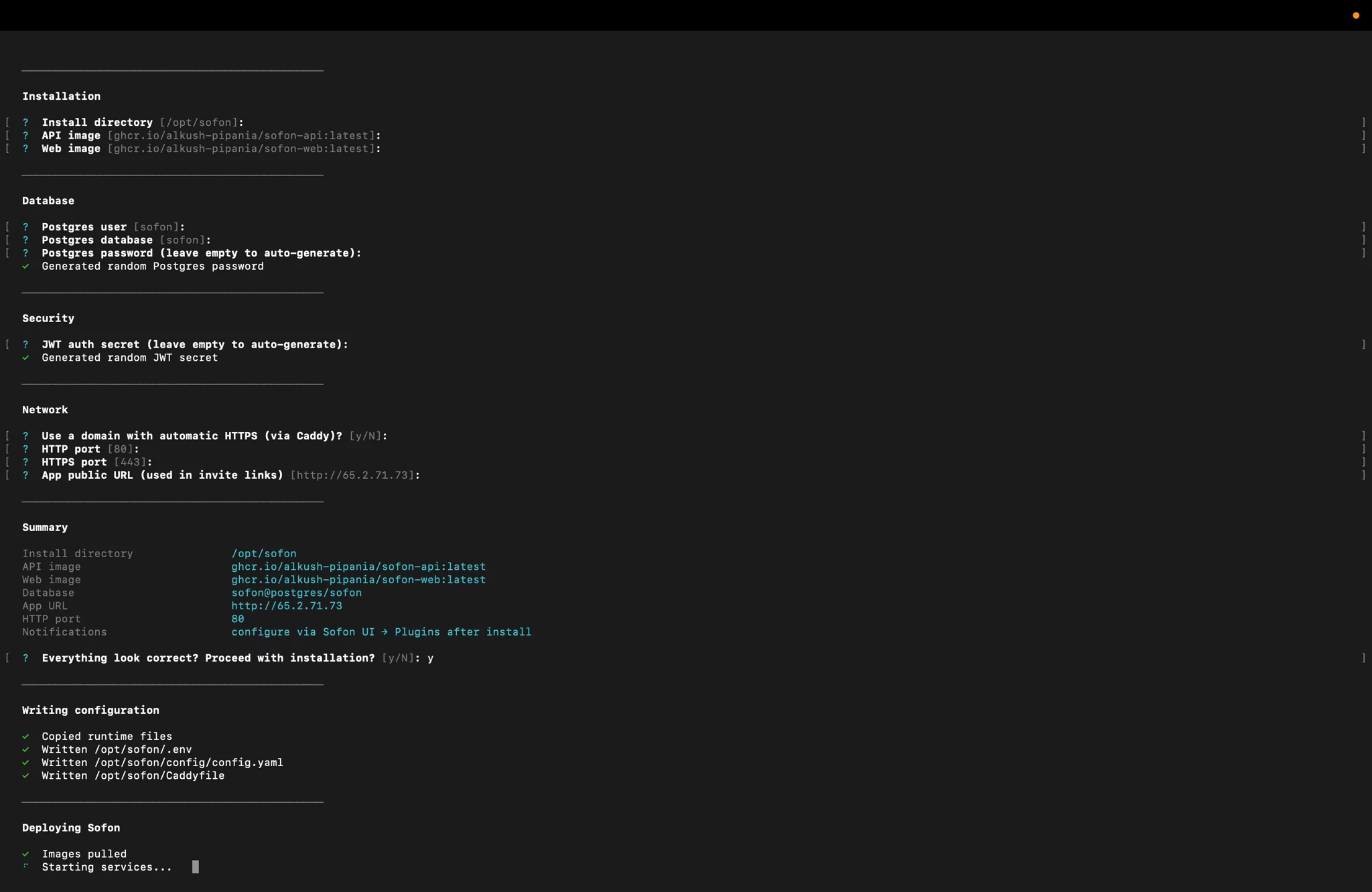The width and height of the screenshot is (1372, 892).
Task: Click the question mark beside 'Everything look correct?'
Action: 25,658
